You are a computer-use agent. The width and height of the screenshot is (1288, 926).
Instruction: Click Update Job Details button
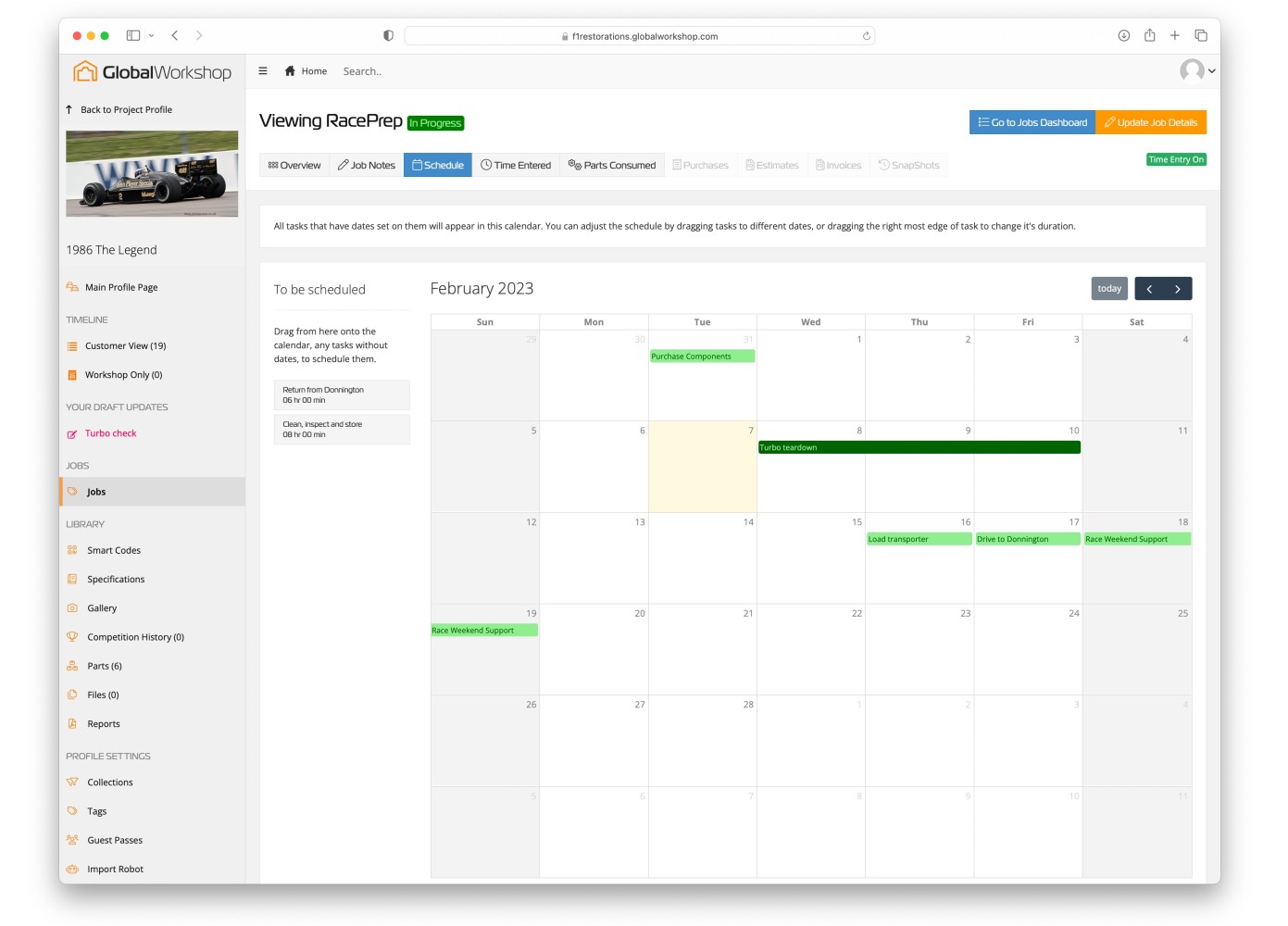tap(1151, 122)
